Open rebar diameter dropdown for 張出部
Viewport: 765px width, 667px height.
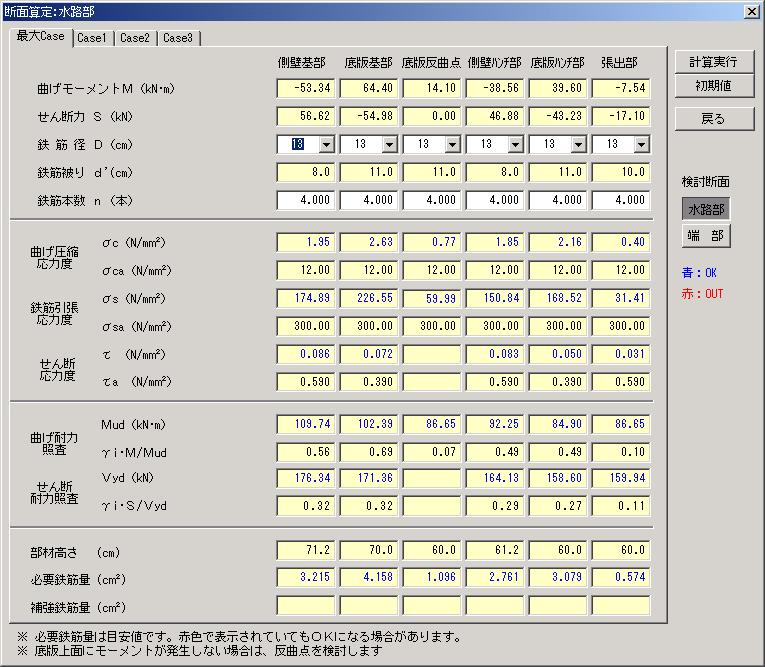[x=641, y=144]
